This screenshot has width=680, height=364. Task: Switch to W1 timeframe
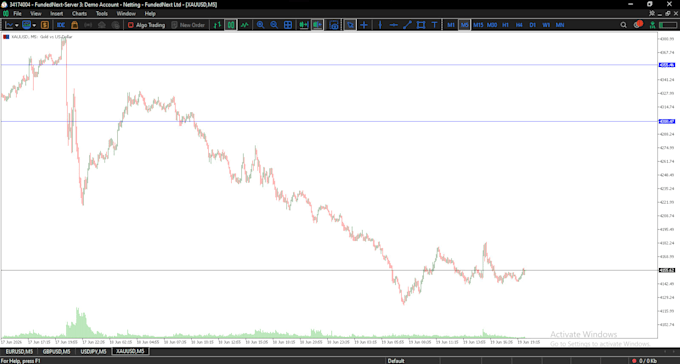point(546,25)
